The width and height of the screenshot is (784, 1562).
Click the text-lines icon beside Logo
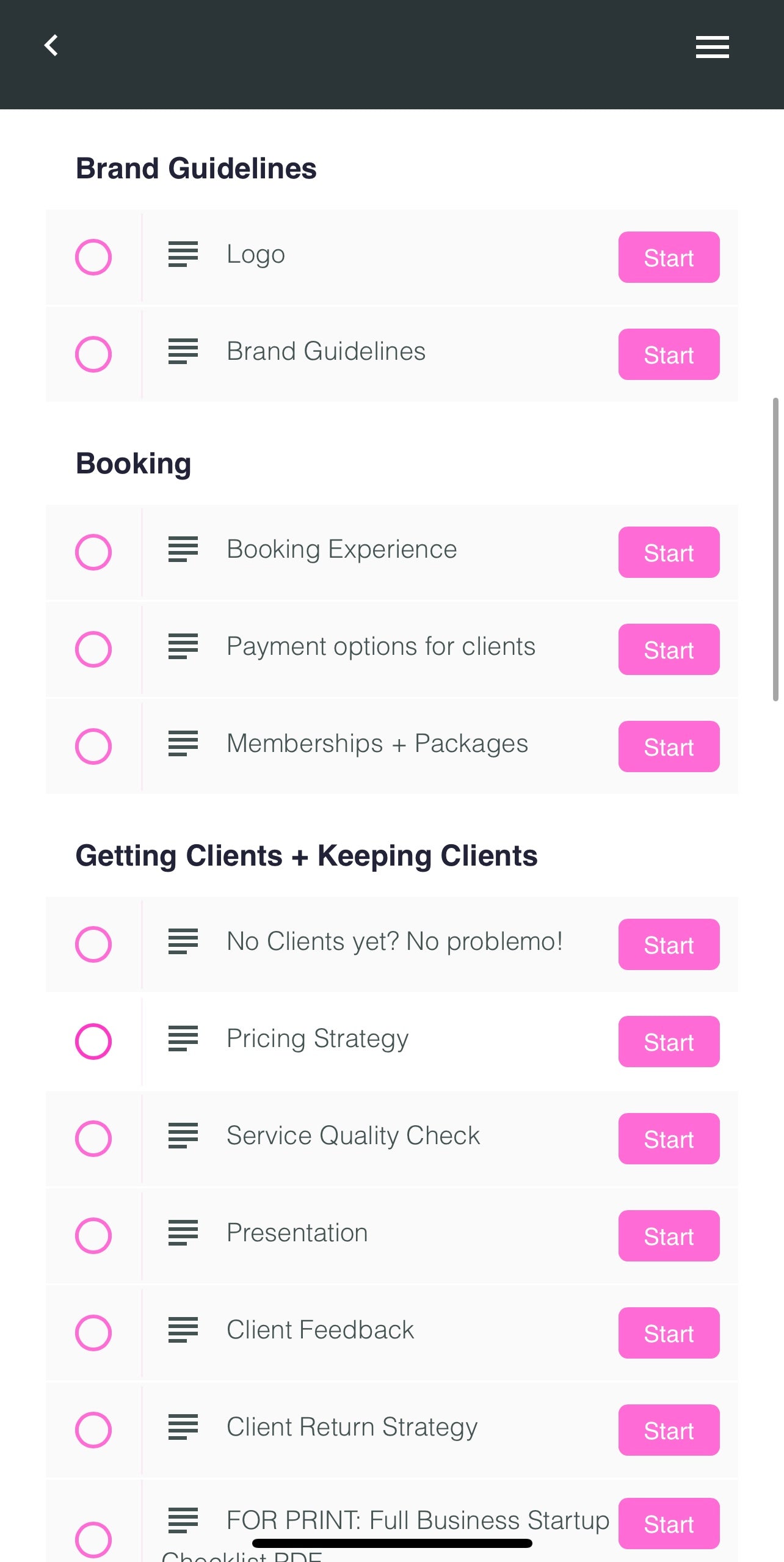click(183, 254)
